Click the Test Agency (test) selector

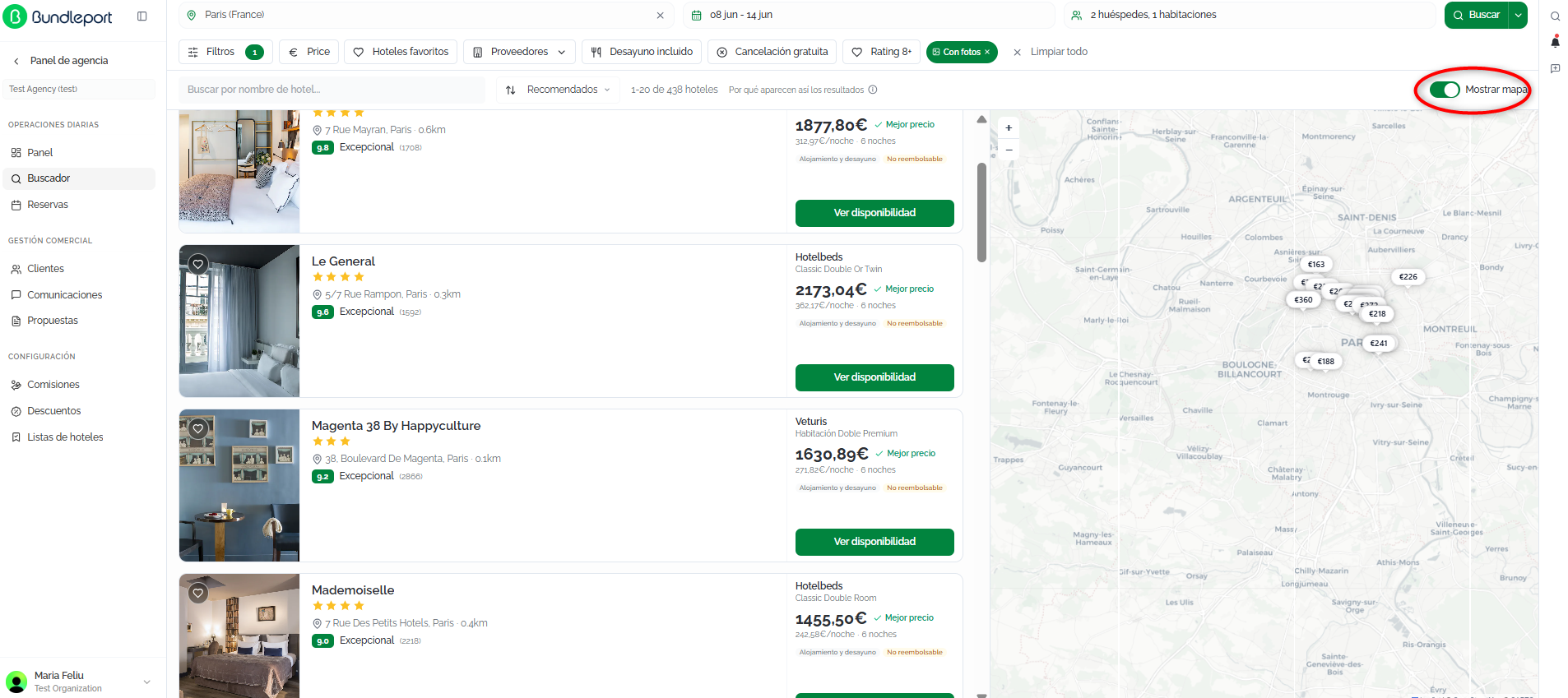pyautogui.click(x=81, y=89)
